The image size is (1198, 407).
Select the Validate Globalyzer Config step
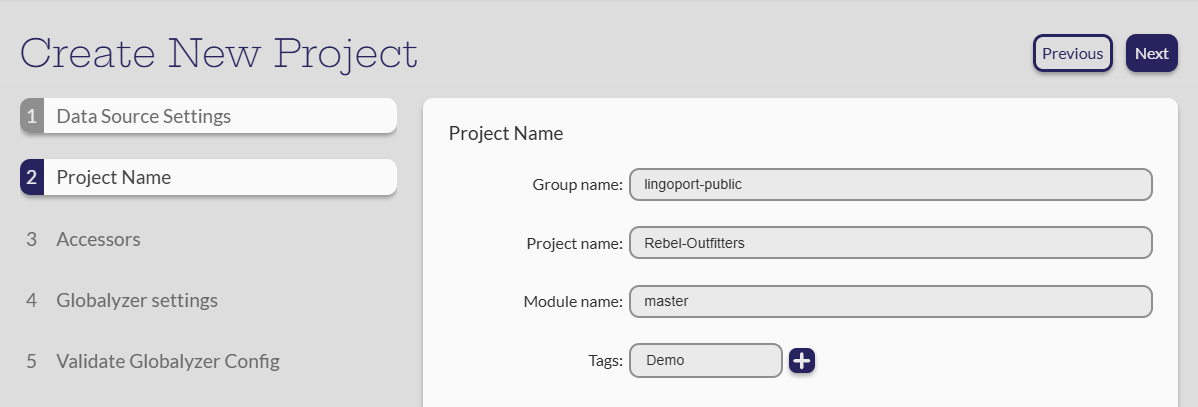point(168,361)
